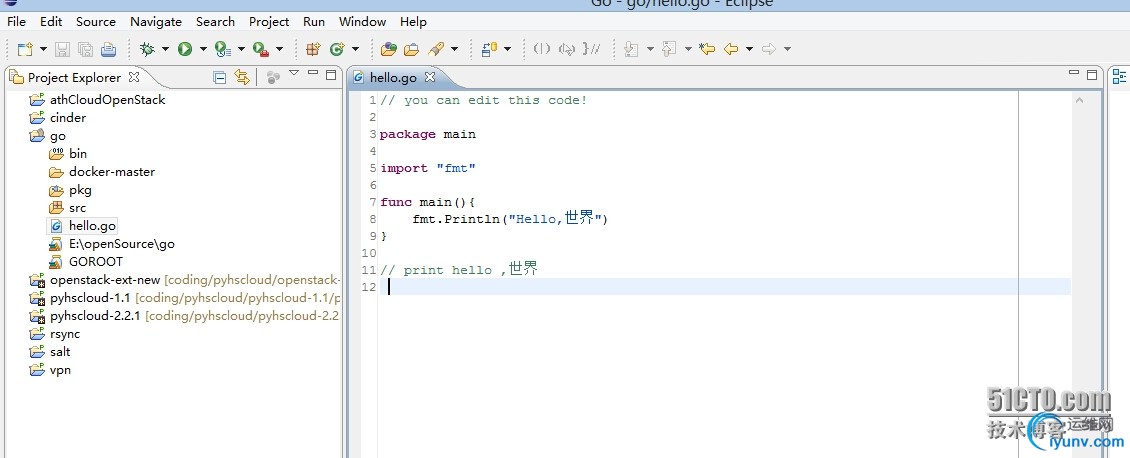Image resolution: width=1130 pixels, height=458 pixels.
Task: Open the Help menu
Action: click(413, 22)
